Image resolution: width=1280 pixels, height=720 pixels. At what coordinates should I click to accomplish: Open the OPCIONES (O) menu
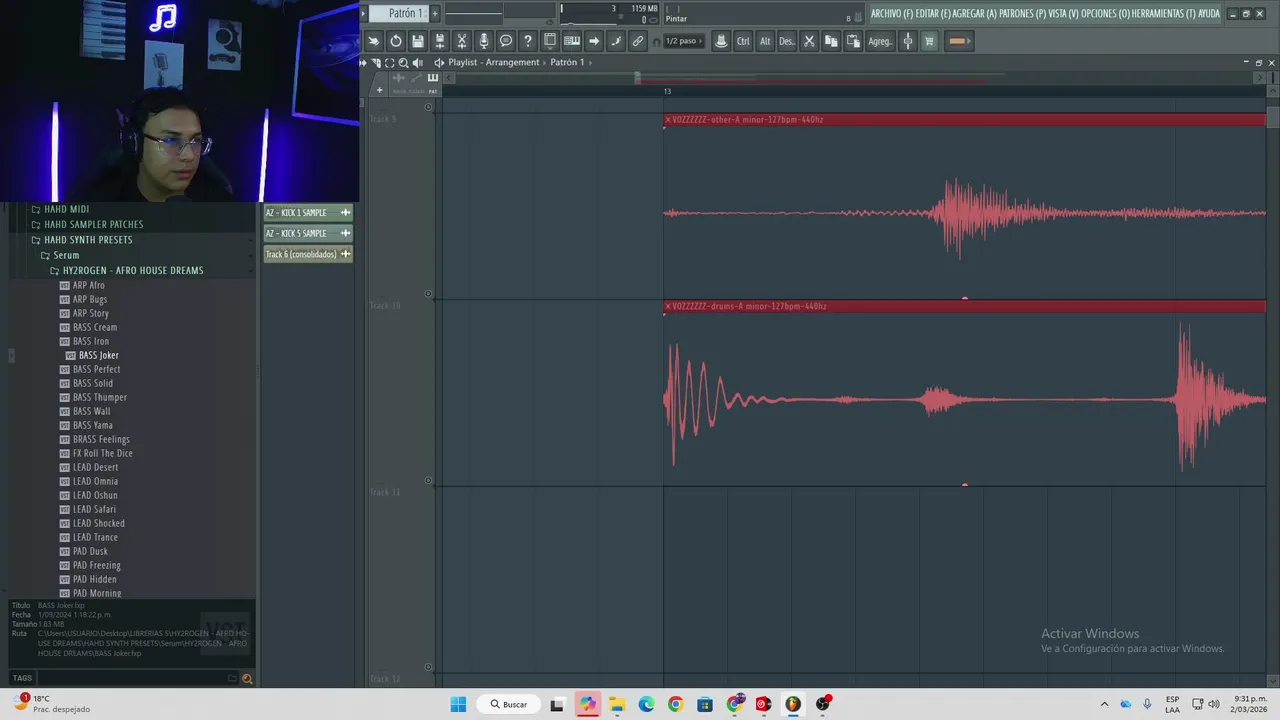1106,13
